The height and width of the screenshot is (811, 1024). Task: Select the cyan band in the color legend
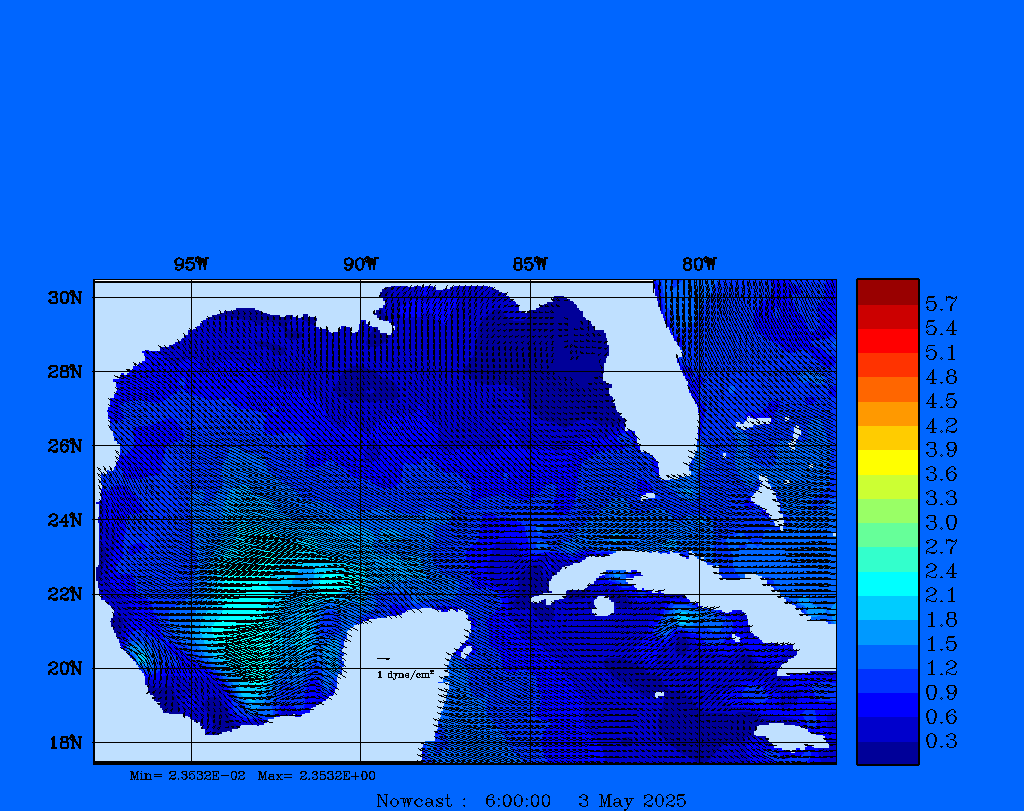tap(887, 583)
